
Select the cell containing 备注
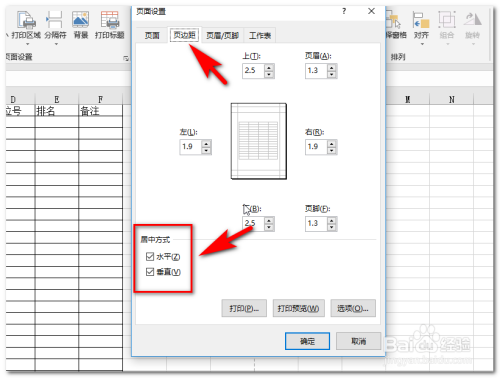100,111
